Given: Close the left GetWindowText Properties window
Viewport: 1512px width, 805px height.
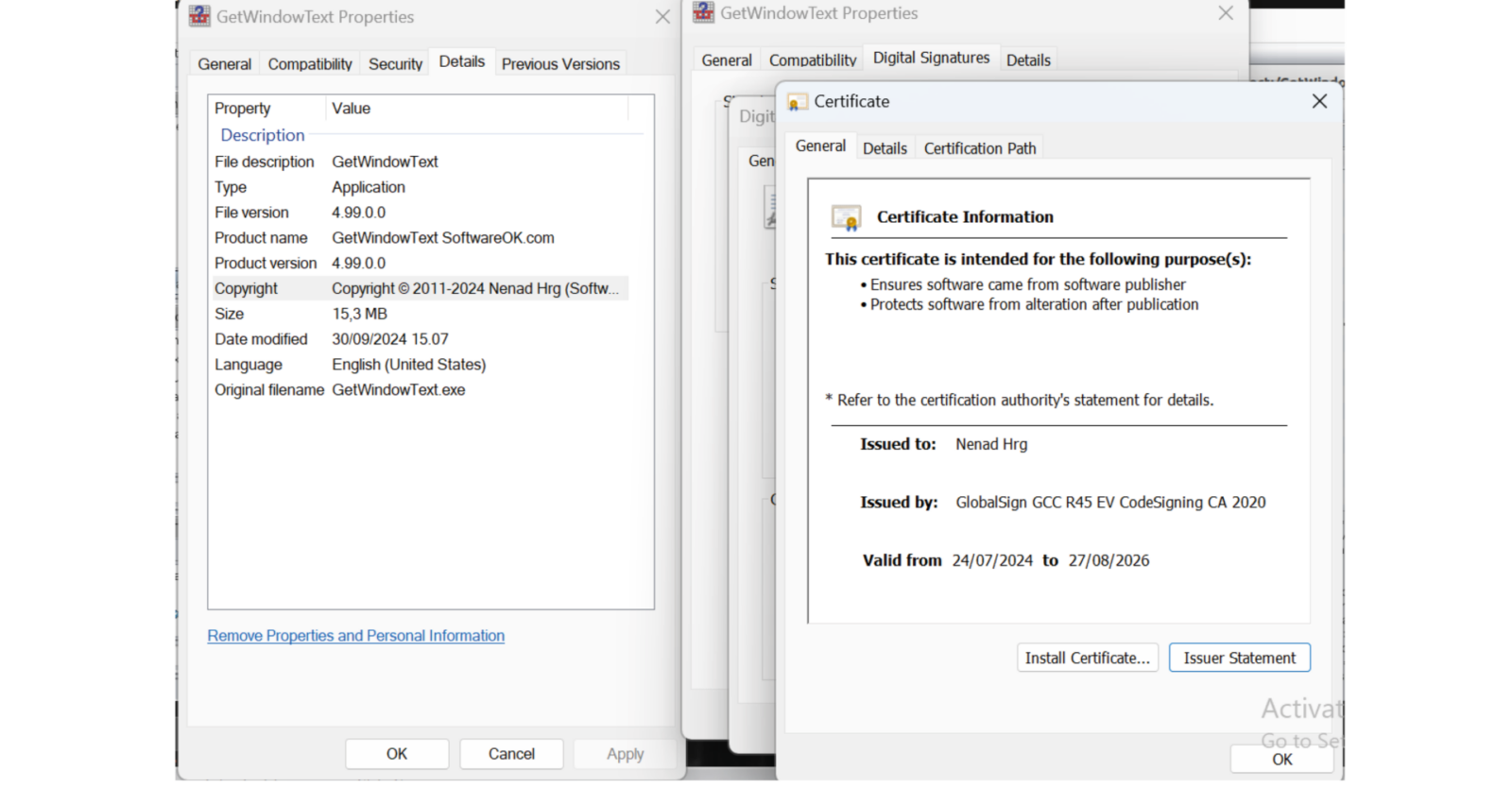Looking at the screenshot, I should click(x=662, y=17).
